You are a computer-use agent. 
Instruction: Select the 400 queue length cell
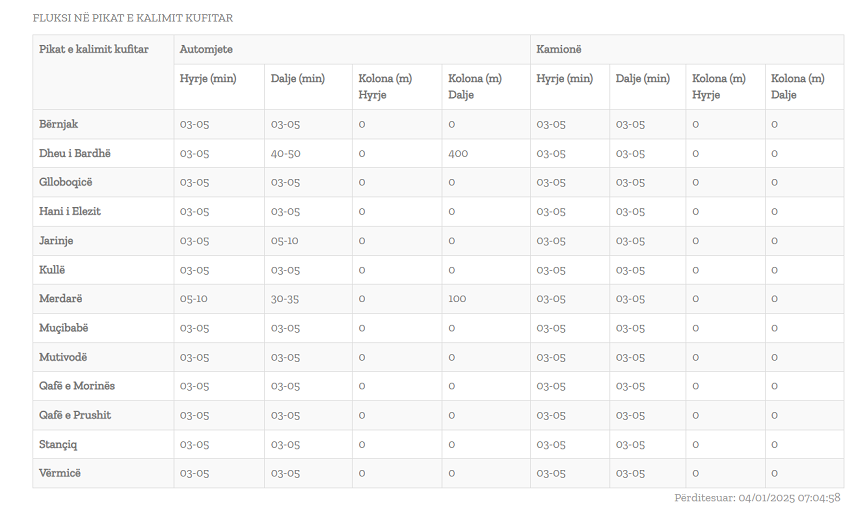pos(458,153)
